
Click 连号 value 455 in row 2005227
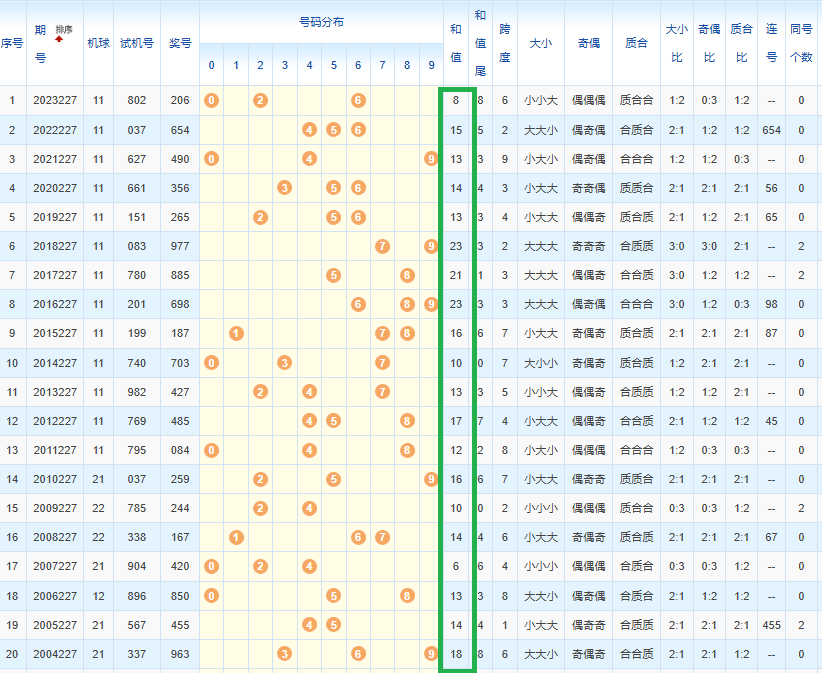click(771, 624)
